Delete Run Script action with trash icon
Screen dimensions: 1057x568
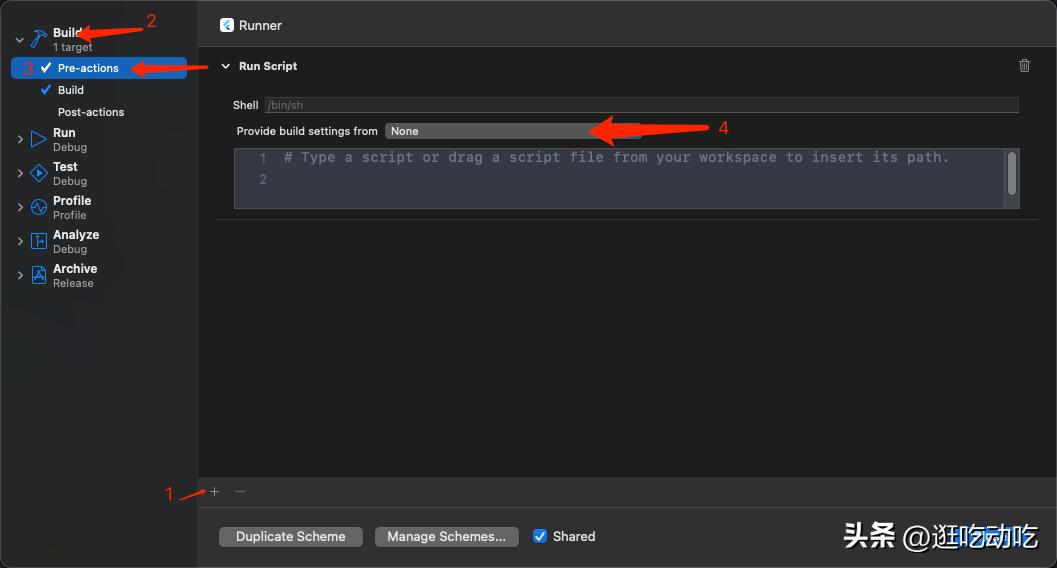coord(1024,66)
